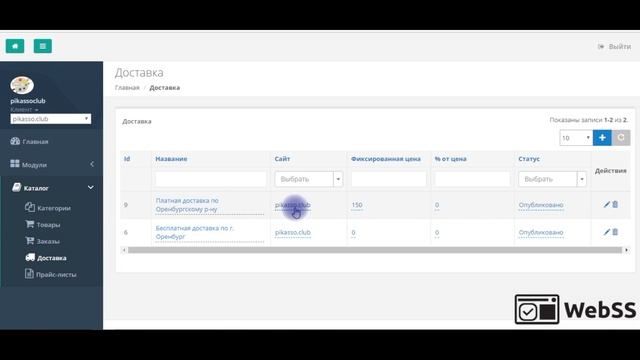Focus the % от цена filter input
The image size is (640, 360).
(x=472, y=179)
